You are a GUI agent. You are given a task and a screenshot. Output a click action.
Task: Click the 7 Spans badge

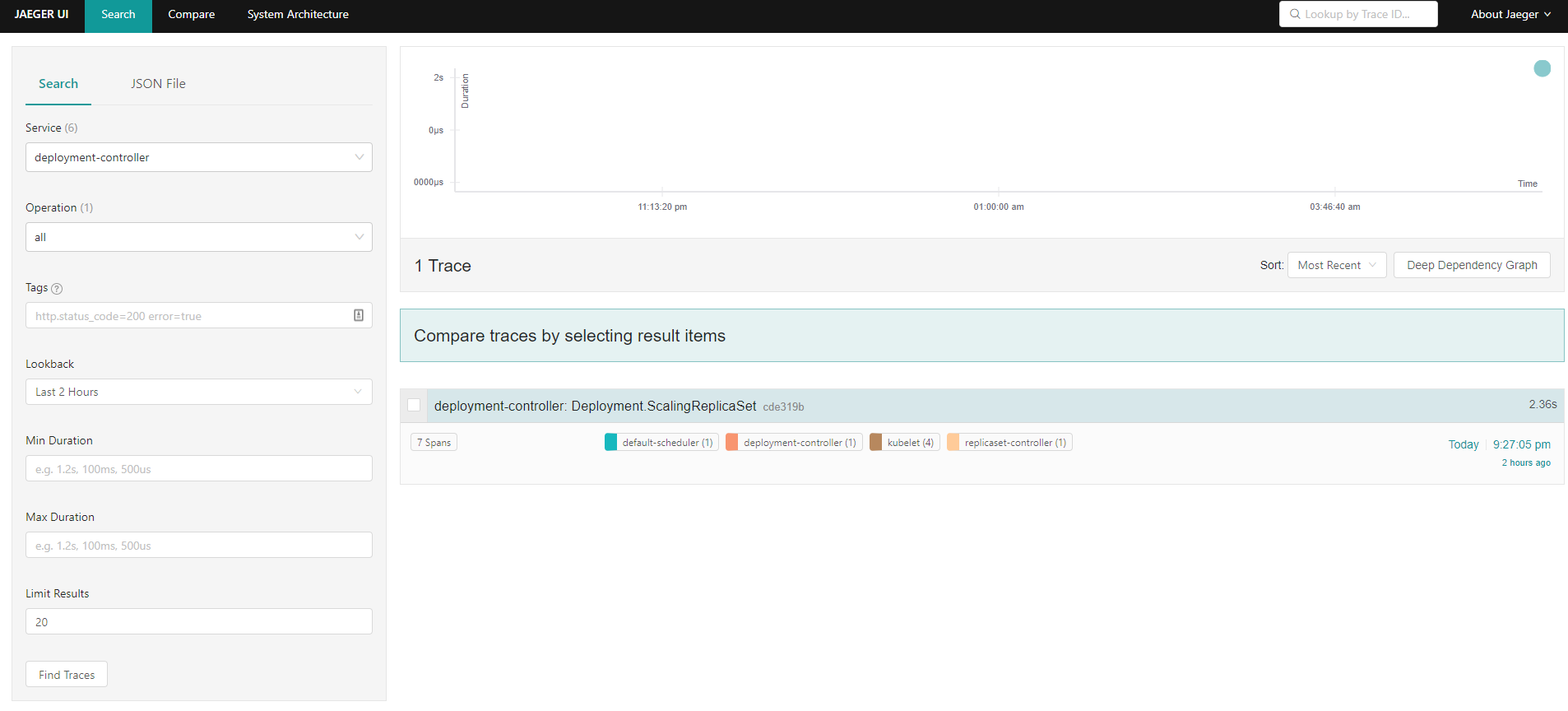click(x=434, y=442)
